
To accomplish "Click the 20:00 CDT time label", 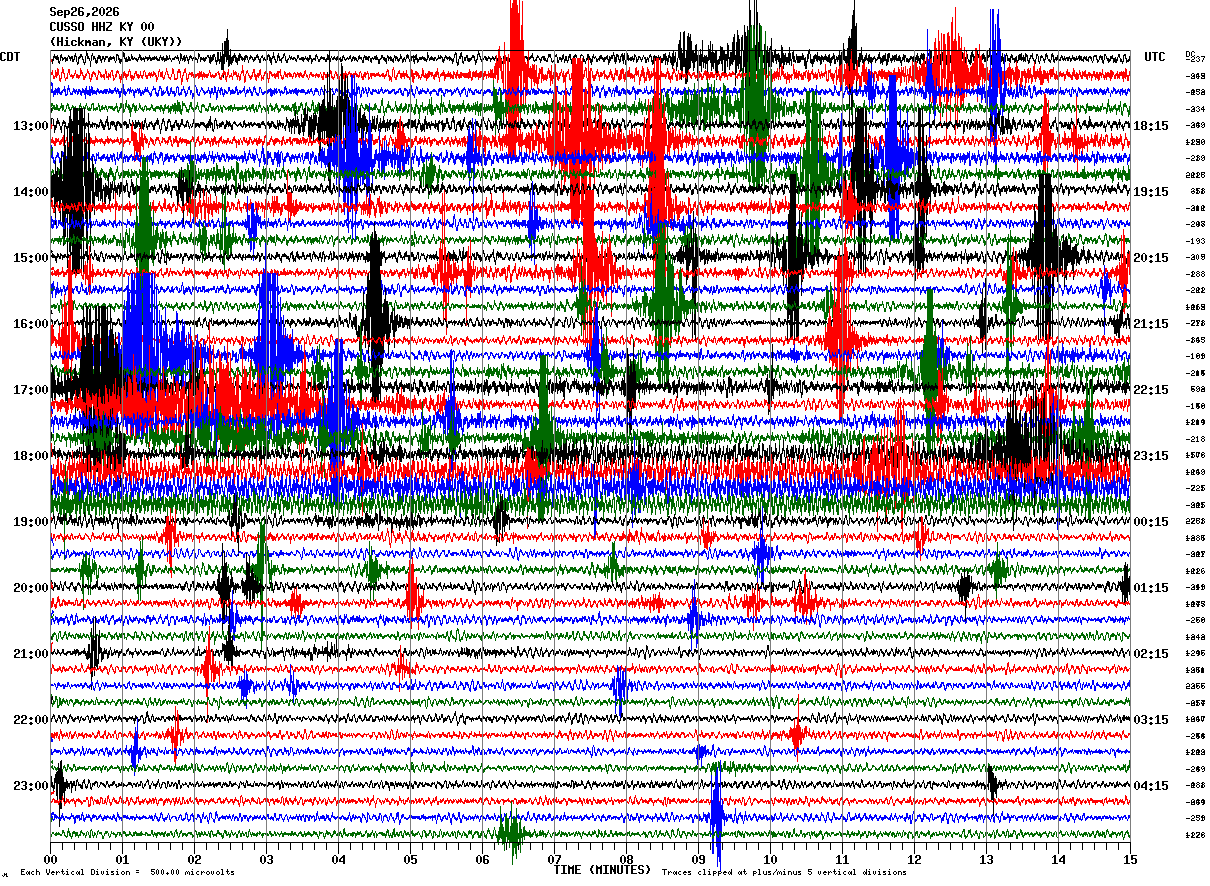I will pos(31,588).
